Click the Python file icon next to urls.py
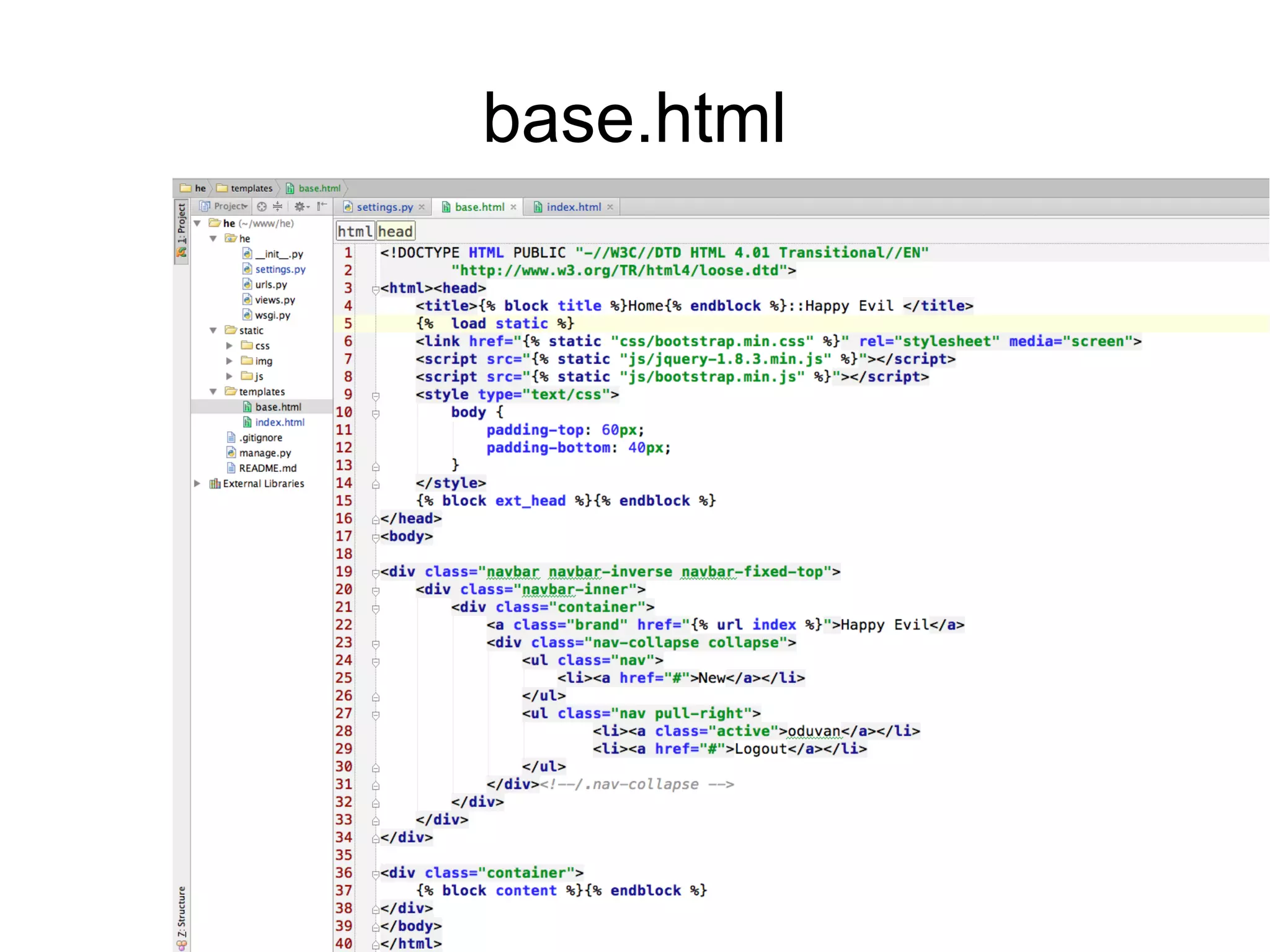 point(247,285)
